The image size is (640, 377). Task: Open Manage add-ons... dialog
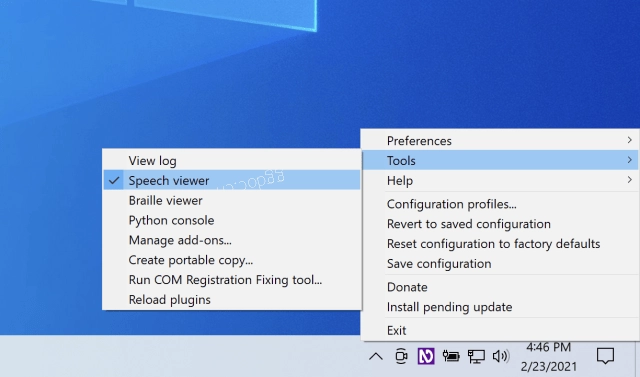[x=232, y=240]
